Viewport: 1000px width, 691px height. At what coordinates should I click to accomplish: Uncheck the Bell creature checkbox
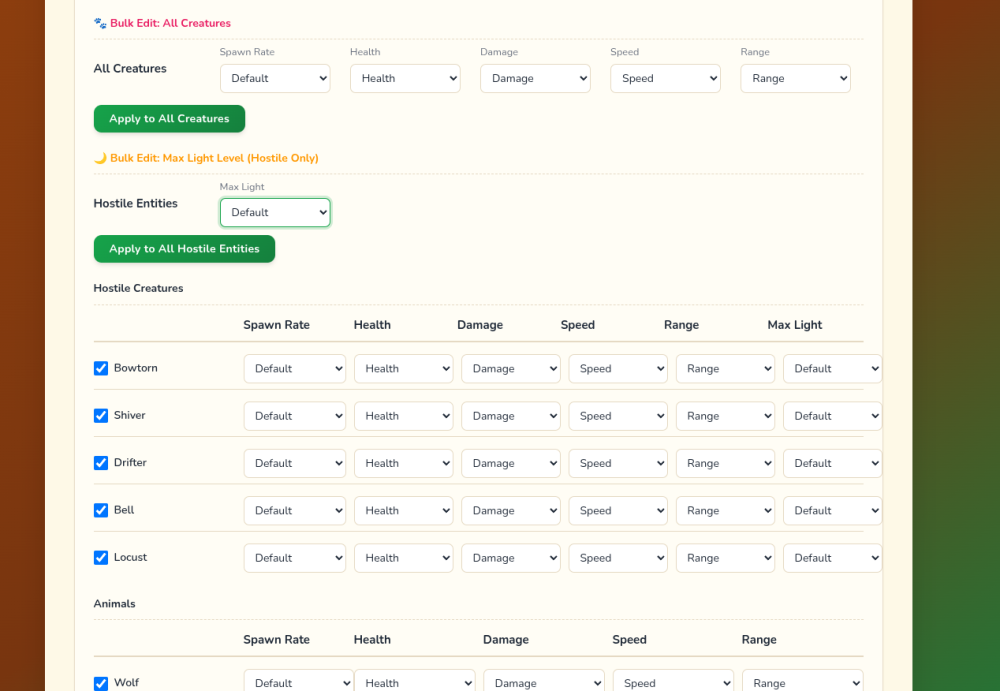(x=101, y=510)
